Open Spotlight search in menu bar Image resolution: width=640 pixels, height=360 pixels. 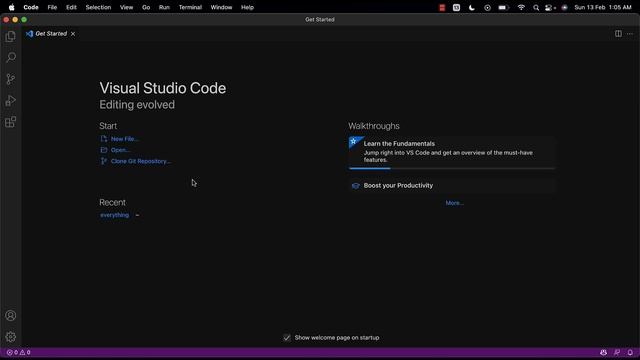536,7
